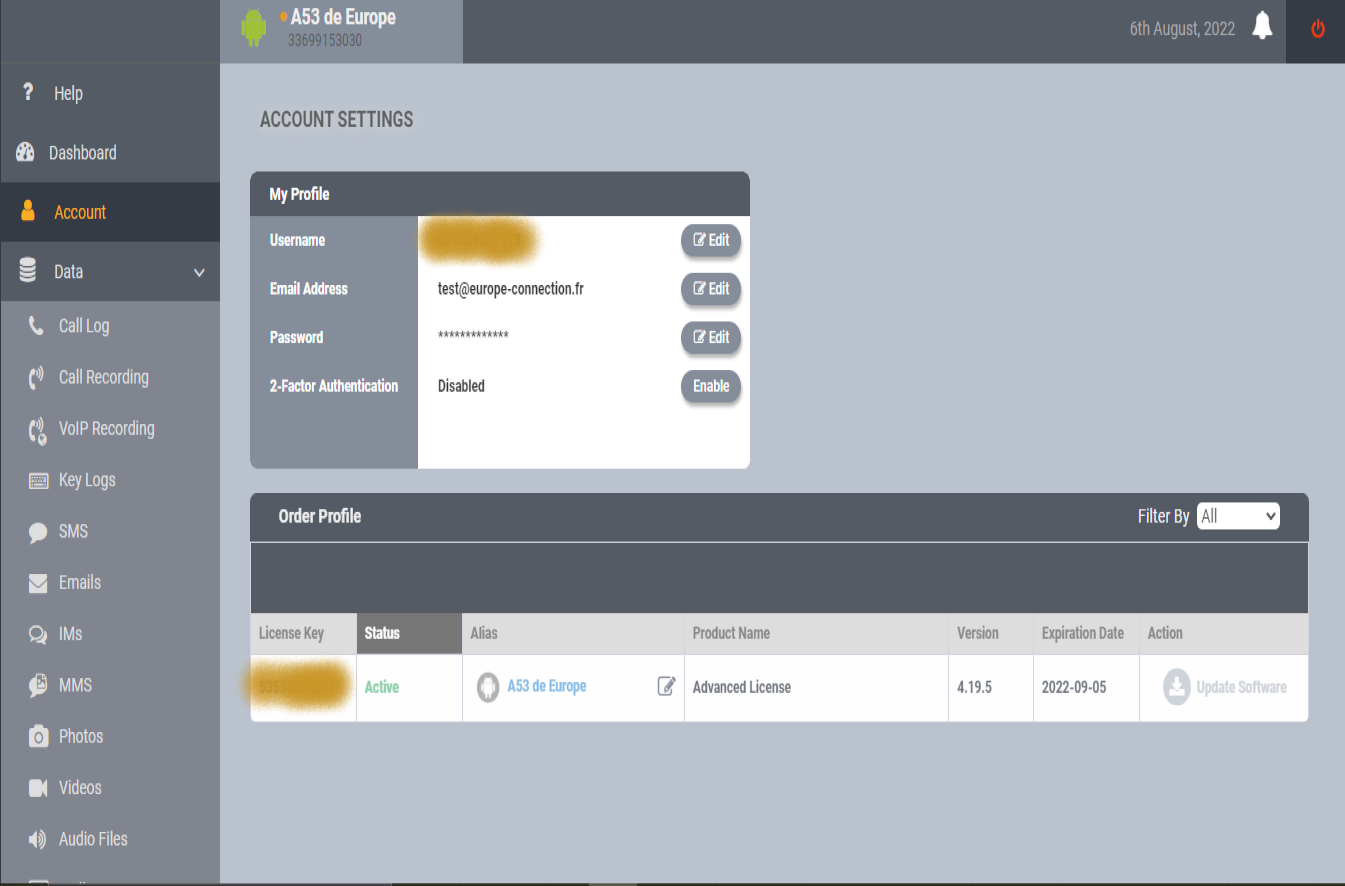The height and width of the screenshot is (886, 1345).
Task: Edit alias pencil icon for A53 de Europe
Action: click(666, 686)
